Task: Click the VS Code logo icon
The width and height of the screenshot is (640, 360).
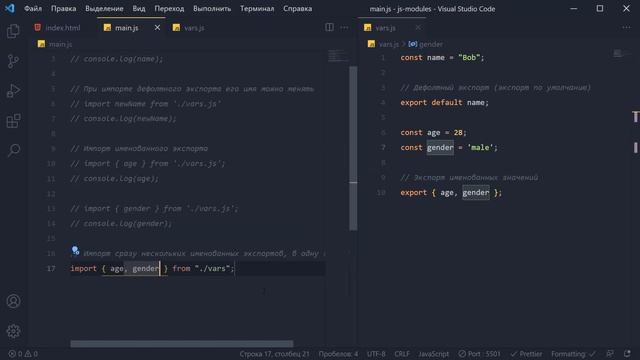Action: click(x=9, y=8)
